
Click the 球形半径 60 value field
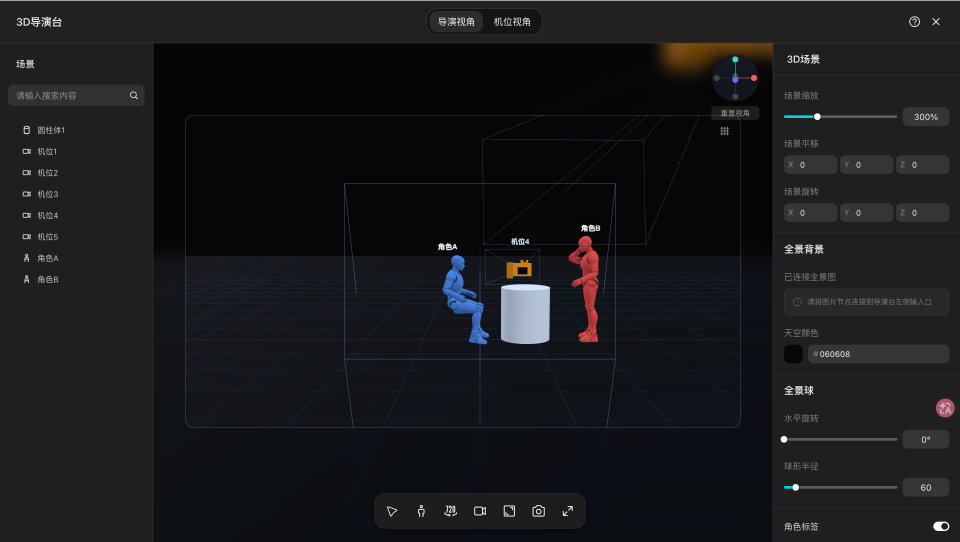pyautogui.click(x=926, y=487)
